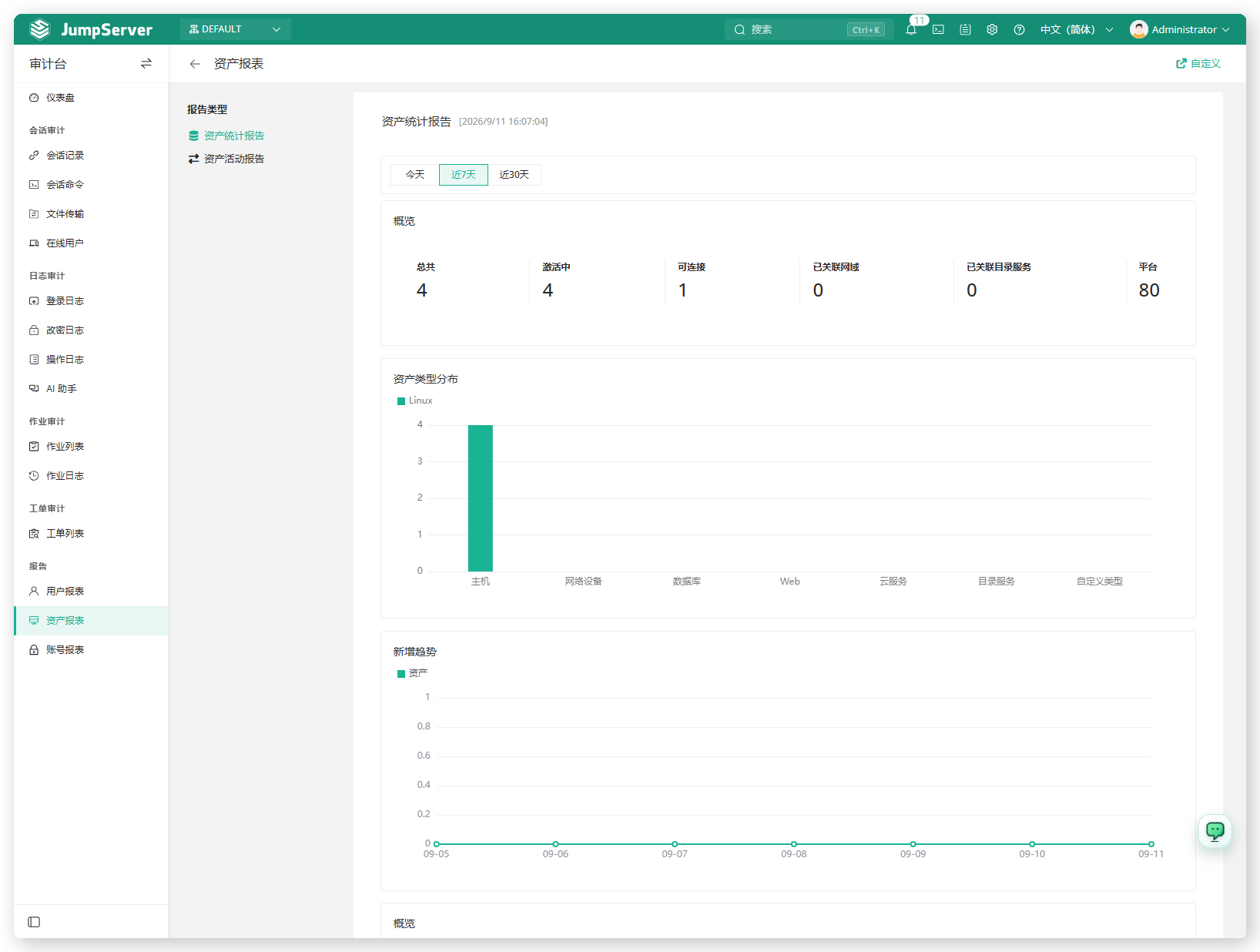The height and width of the screenshot is (952, 1260).
Task: Open the notifications bell icon
Action: (x=911, y=29)
